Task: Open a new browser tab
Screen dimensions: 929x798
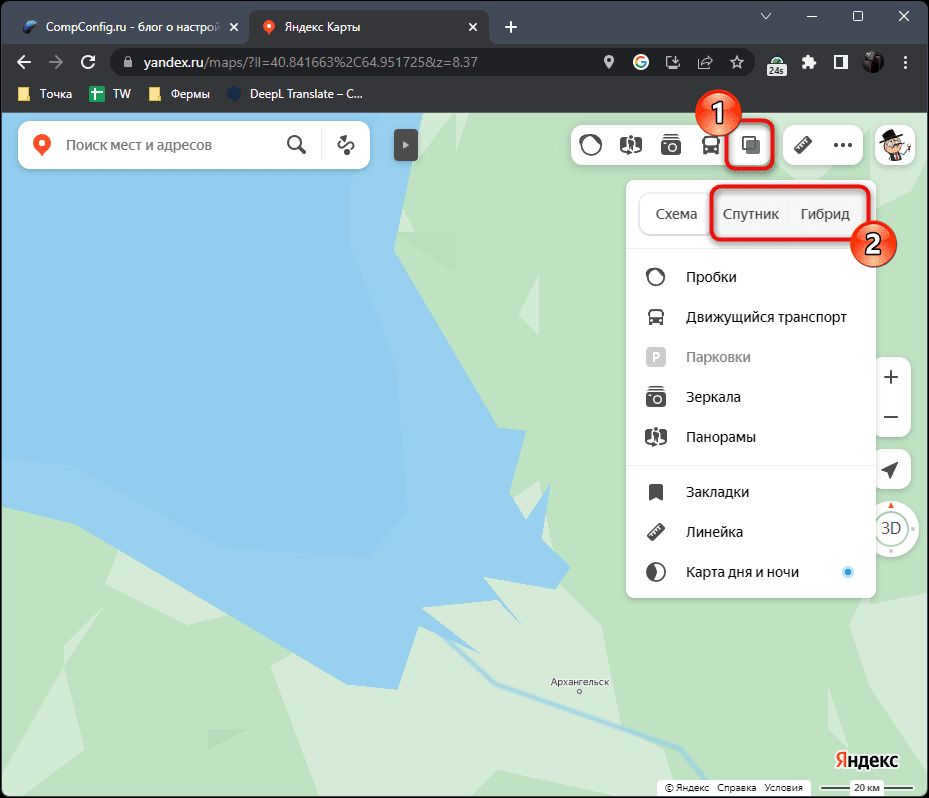Action: (x=511, y=27)
